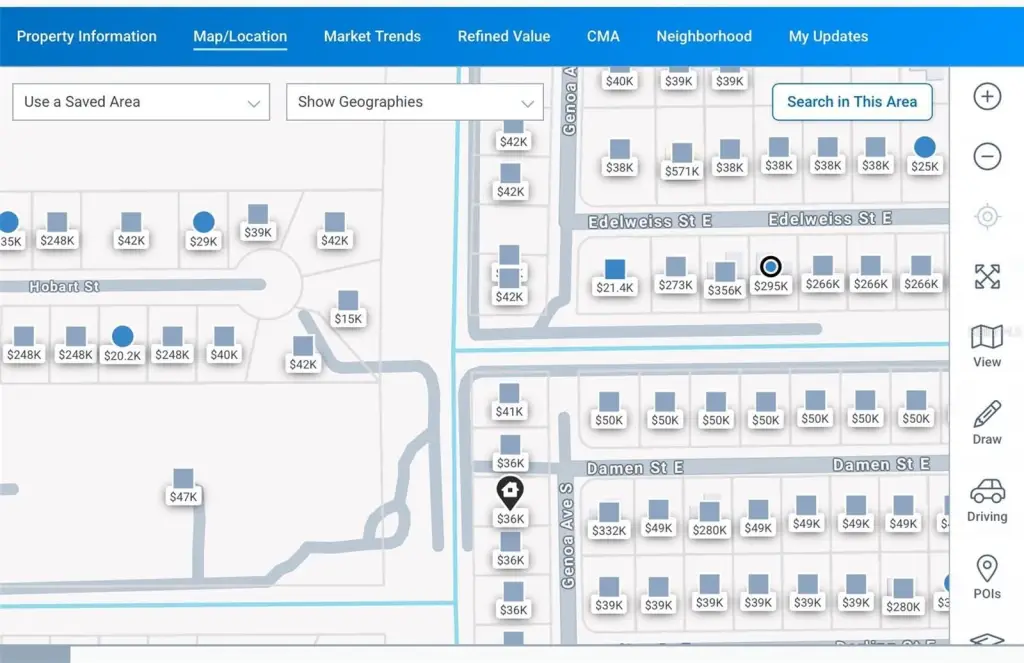Click the Search in This Area button
The image size is (1024, 663).
tap(851, 102)
